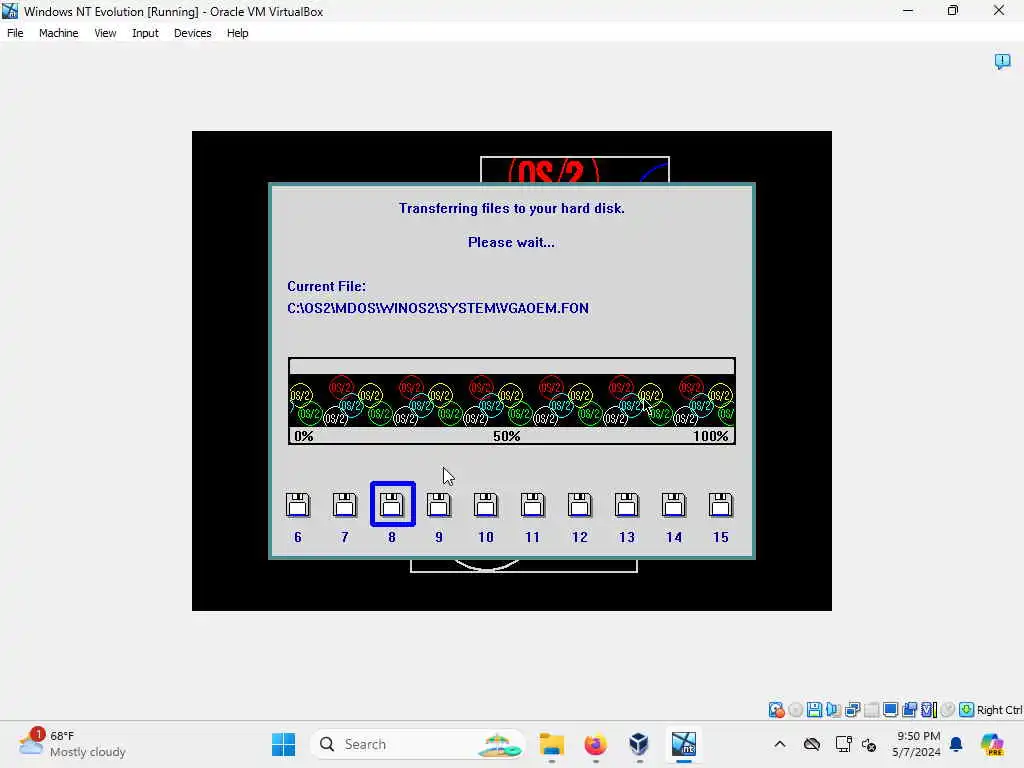The image size is (1024, 768).
Task: Click diskette 15 icon in installer
Action: tap(721, 505)
